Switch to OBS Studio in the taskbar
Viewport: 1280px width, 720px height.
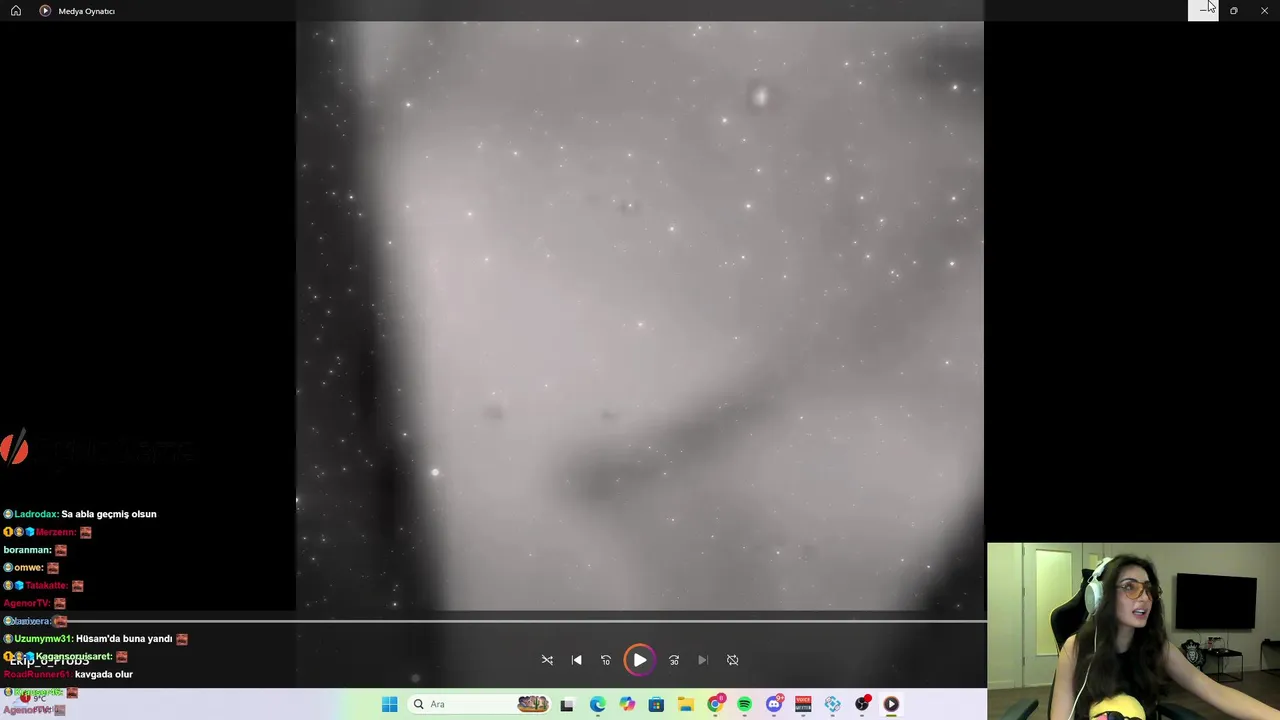(862, 704)
